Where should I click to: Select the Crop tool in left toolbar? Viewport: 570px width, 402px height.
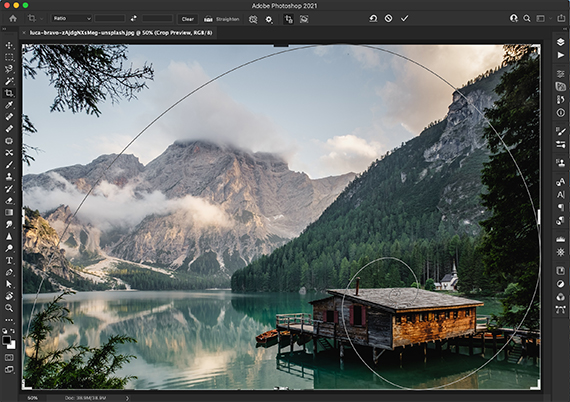coord(9,93)
